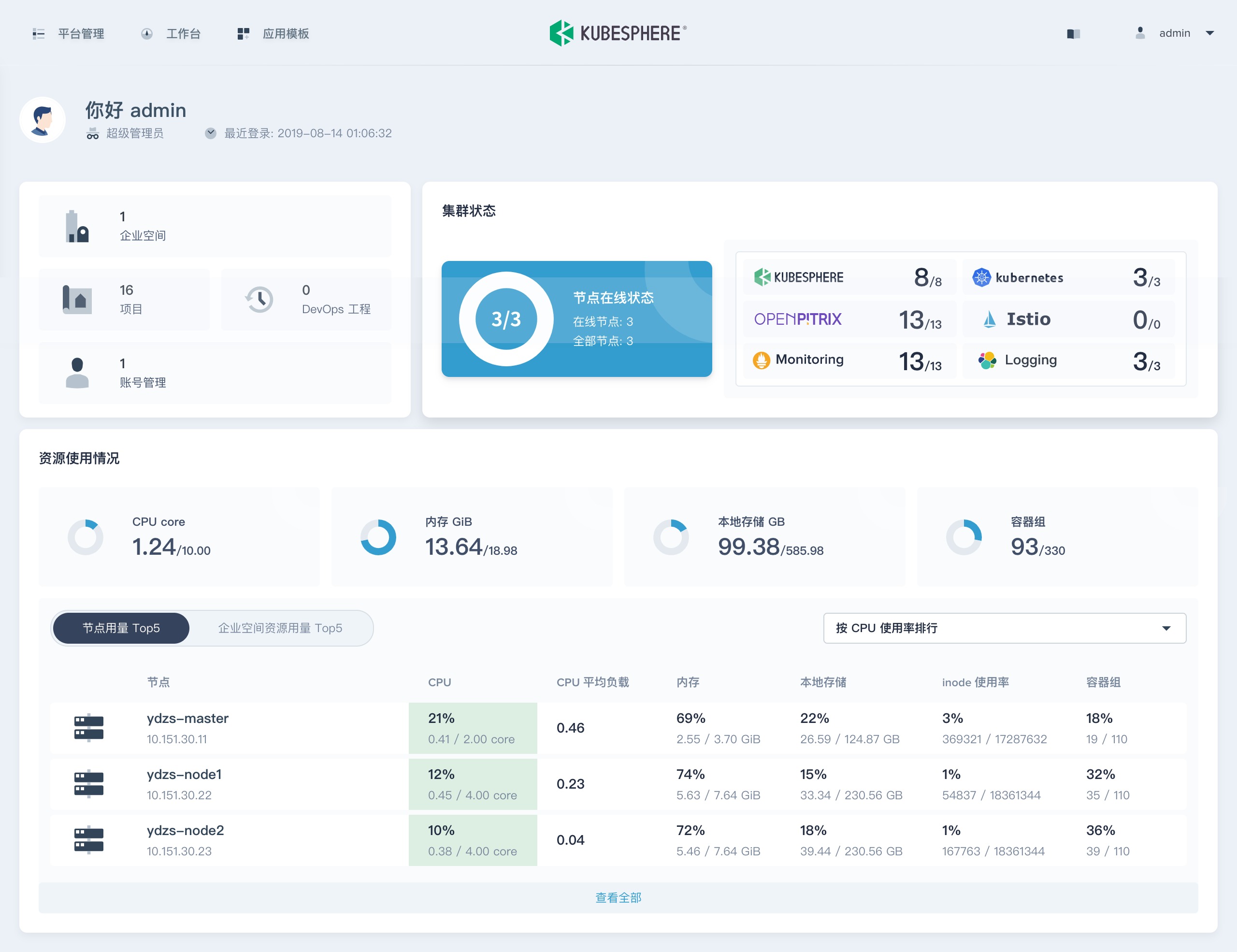This screenshot has width=1237, height=952.
Task: Click the 内存 GiB usage donut chart
Action: (x=378, y=537)
